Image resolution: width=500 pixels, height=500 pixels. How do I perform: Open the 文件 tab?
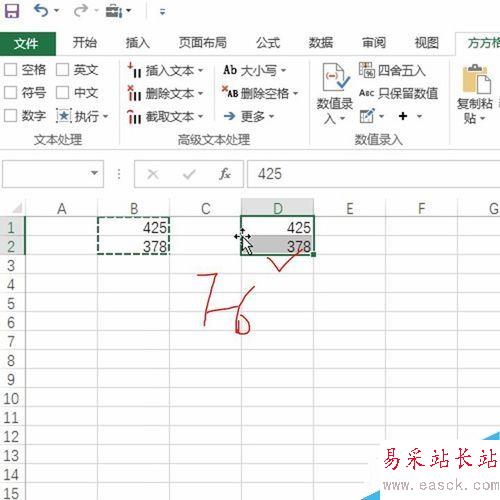[x=27, y=43]
